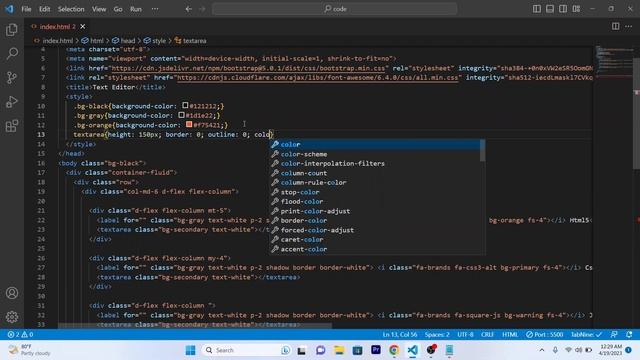
Task: Select 'accent-color' suggestion
Action: [x=375, y=249]
